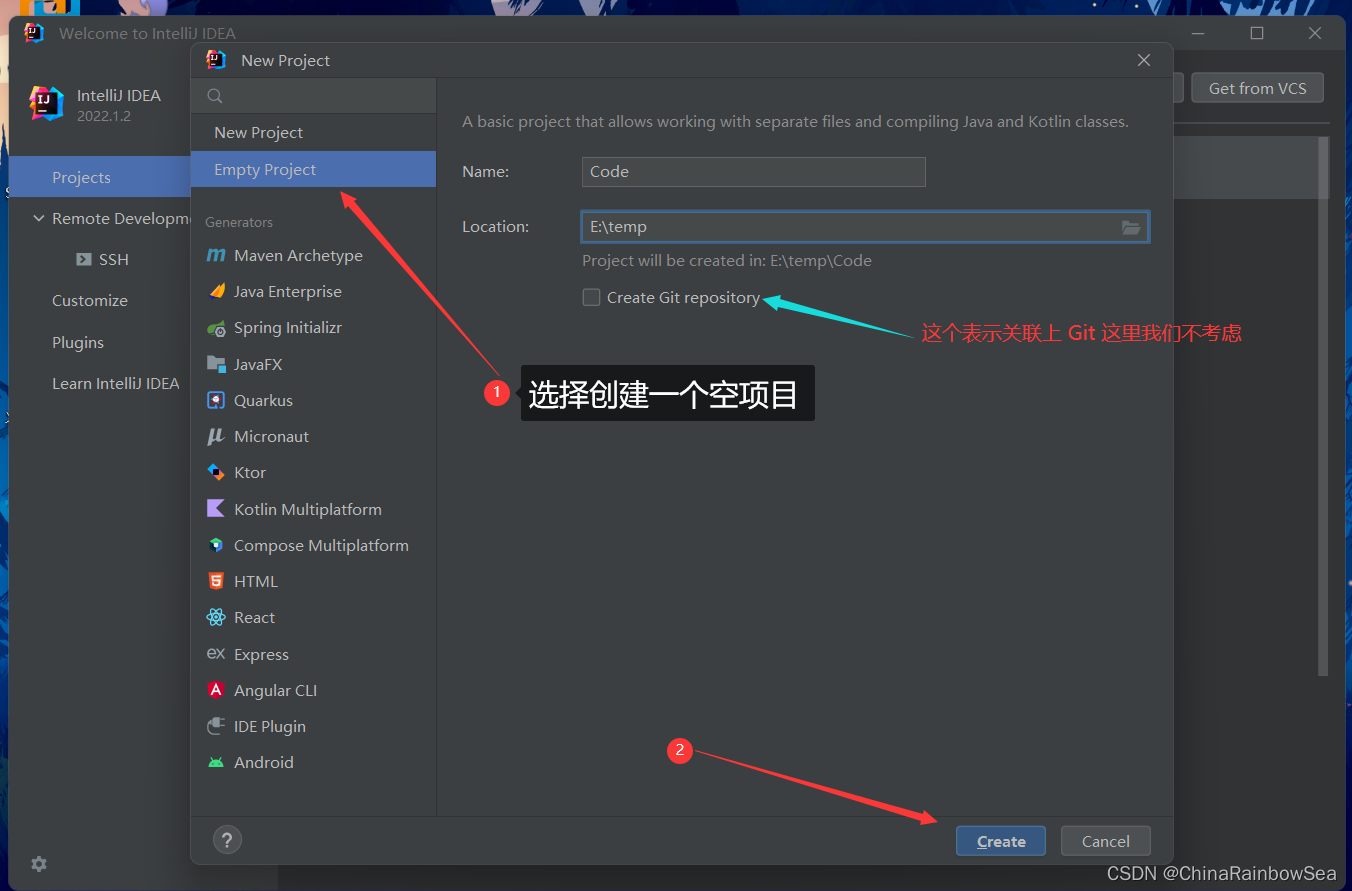1352x891 pixels.
Task: Click the Quarkus generator icon
Action: click(x=216, y=400)
